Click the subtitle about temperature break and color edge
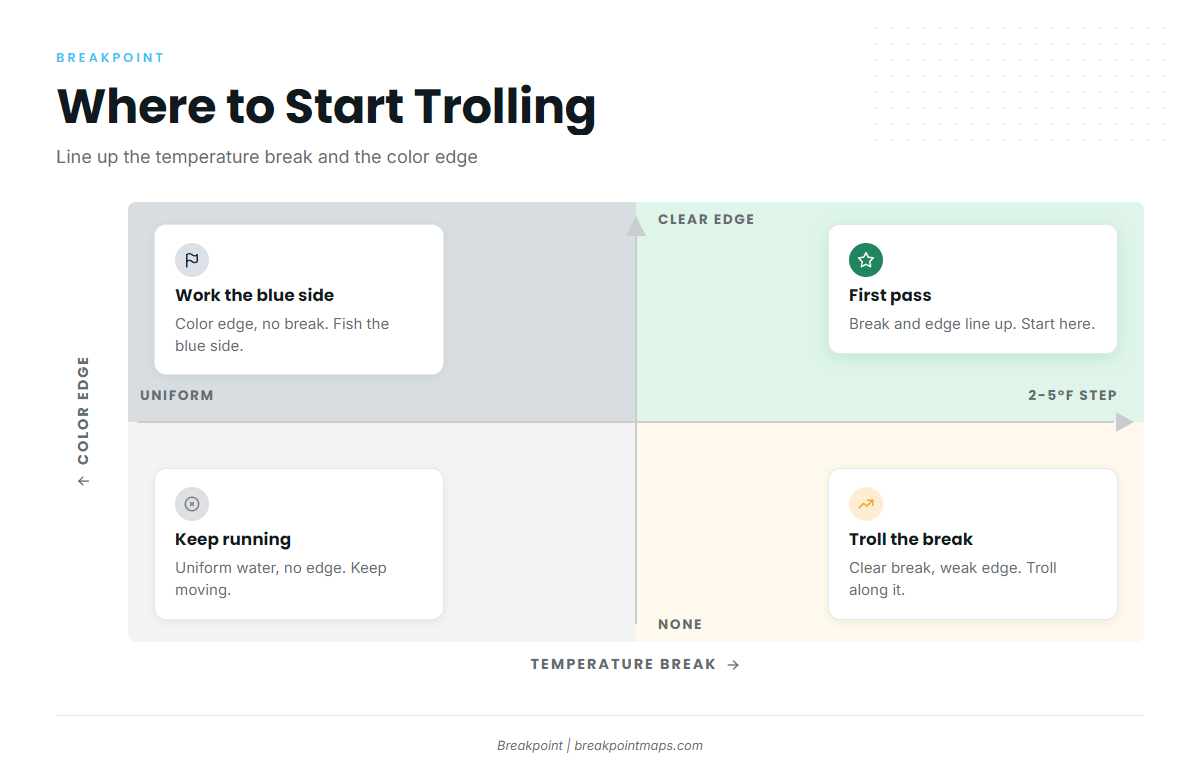 (x=267, y=157)
